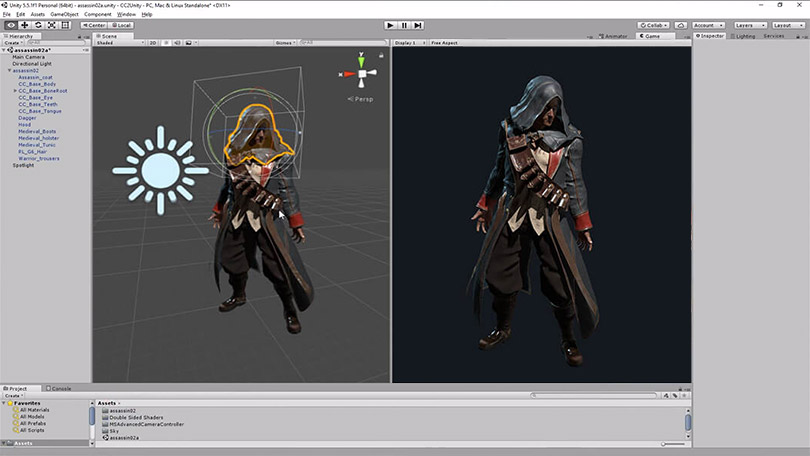Image resolution: width=810 pixels, height=456 pixels.
Task: Click the Pause button
Action: (x=404, y=25)
